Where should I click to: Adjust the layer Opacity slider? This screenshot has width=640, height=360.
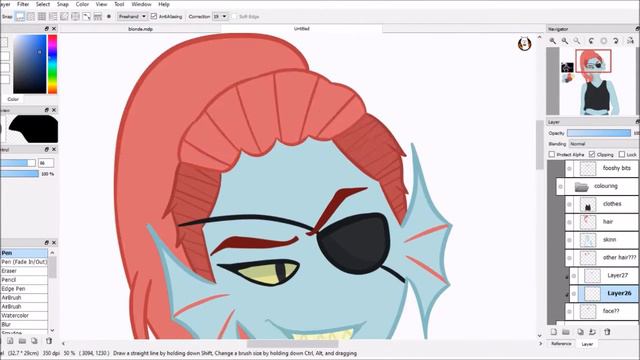click(599, 133)
